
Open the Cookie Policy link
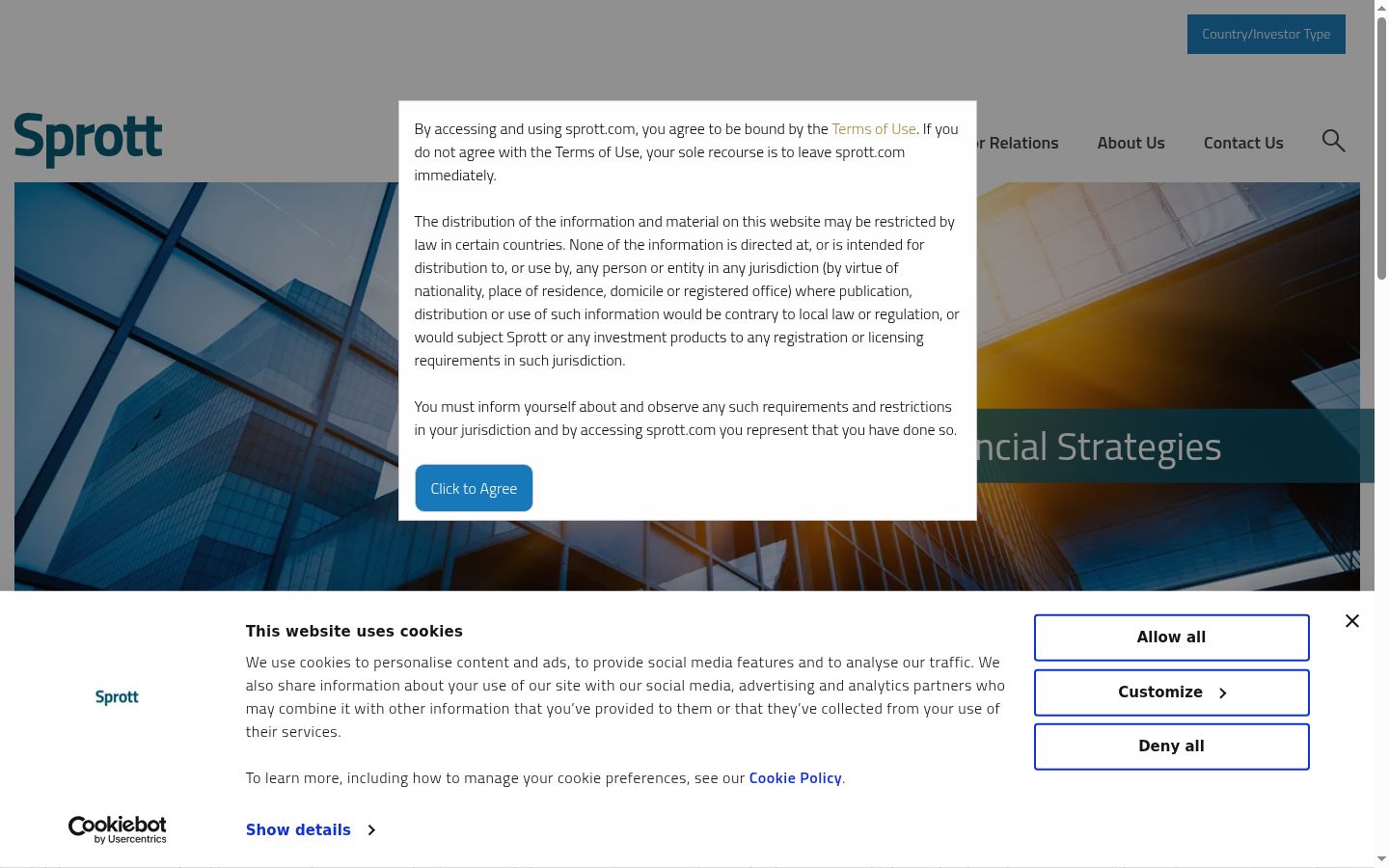(795, 778)
